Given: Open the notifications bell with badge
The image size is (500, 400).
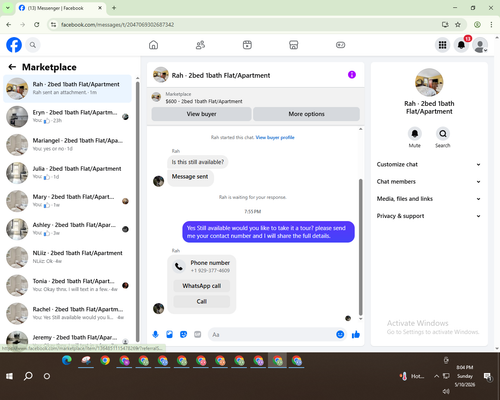Looking at the screenshot, I should click(461, 45).
